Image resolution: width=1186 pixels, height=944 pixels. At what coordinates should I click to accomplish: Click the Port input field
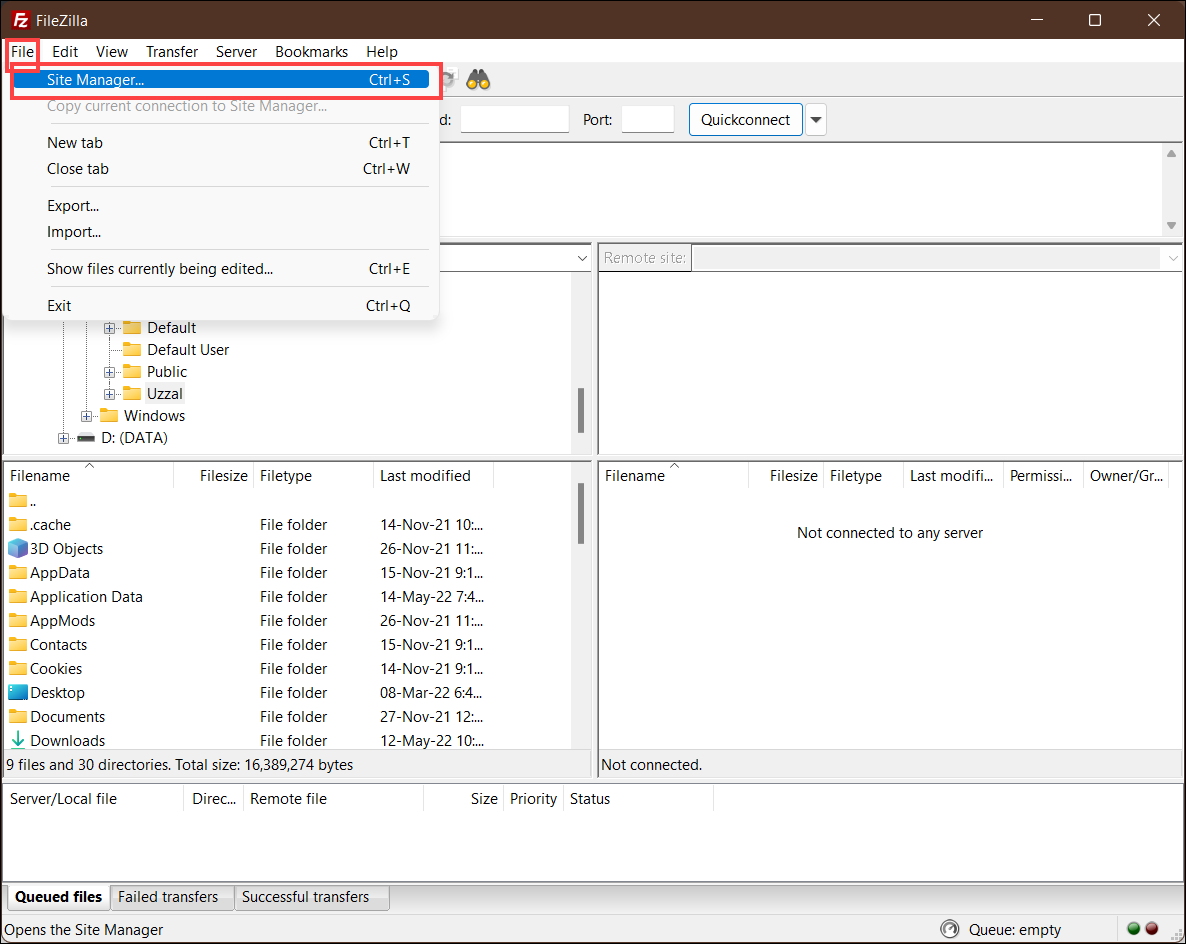647,120
